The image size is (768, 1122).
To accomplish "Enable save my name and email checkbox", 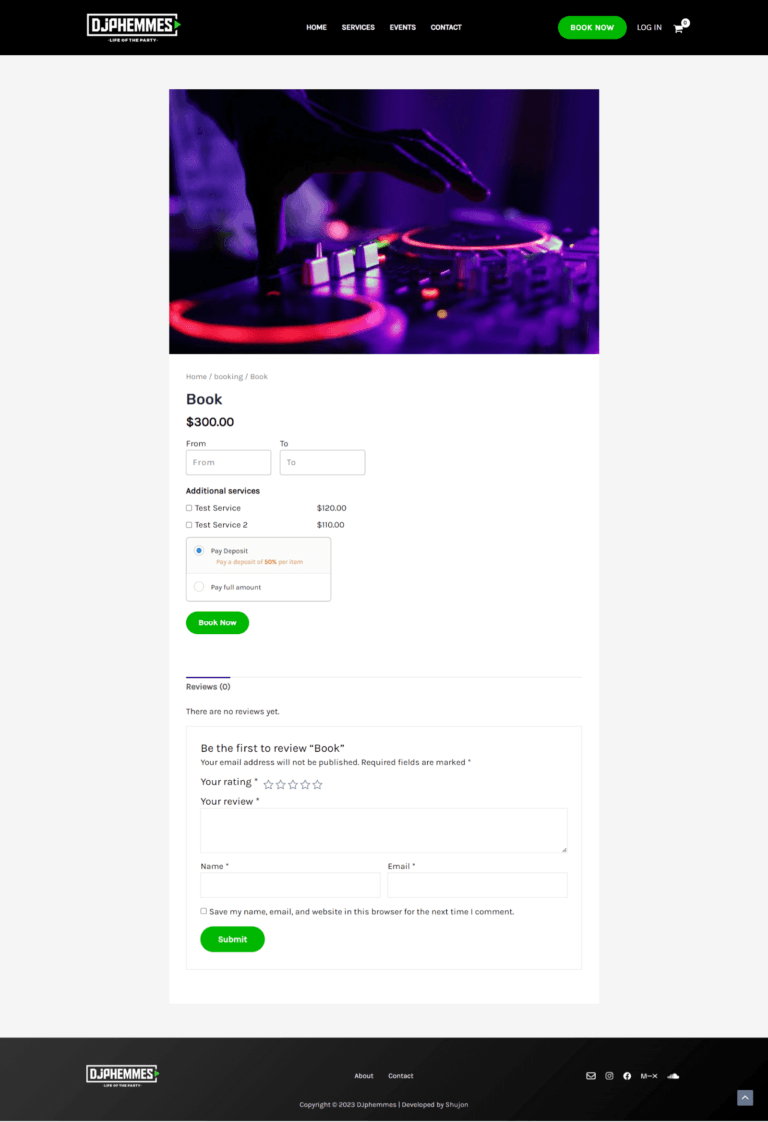I will pos(203,911).
